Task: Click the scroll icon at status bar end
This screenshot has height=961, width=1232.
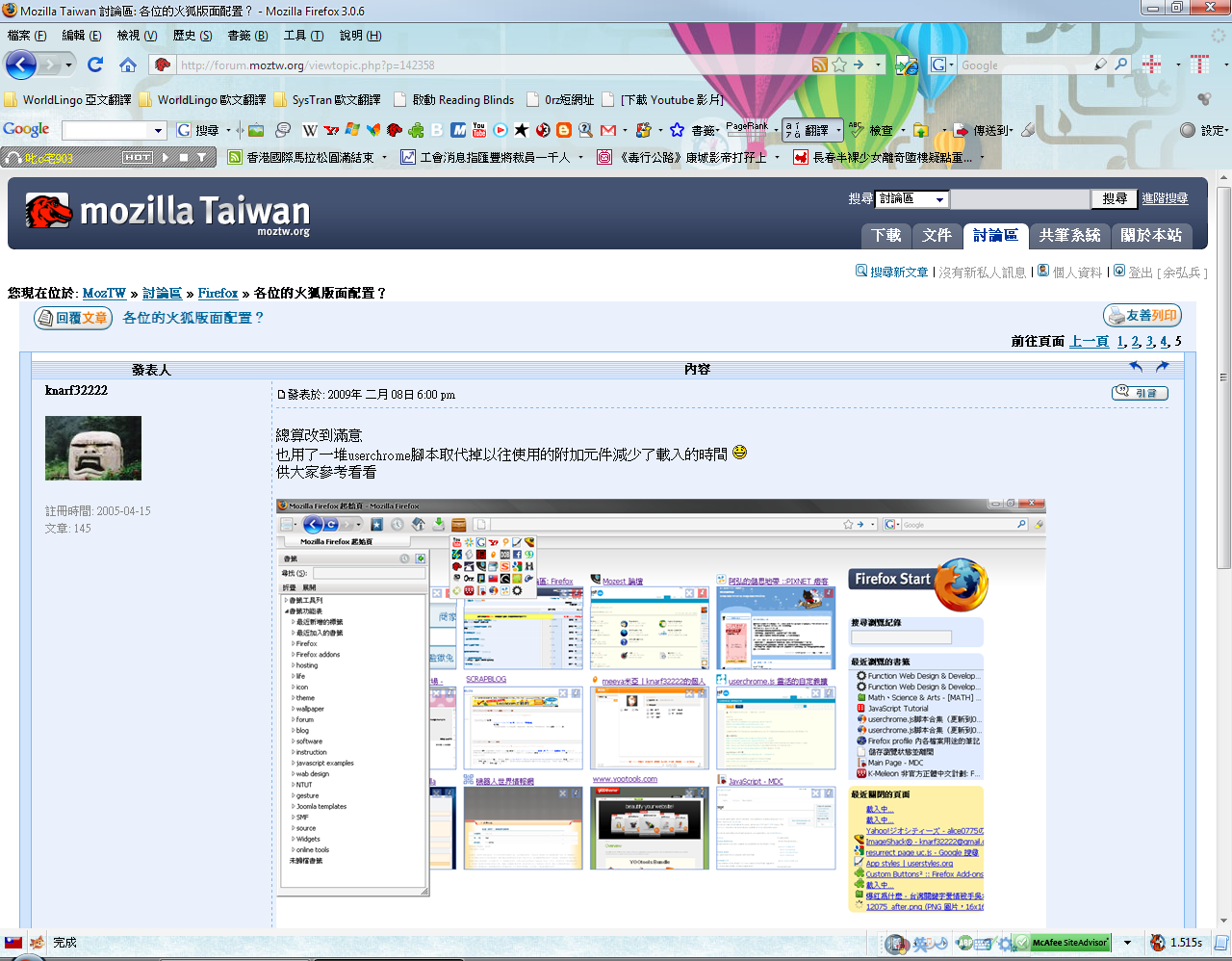Action: [1220, 943]
